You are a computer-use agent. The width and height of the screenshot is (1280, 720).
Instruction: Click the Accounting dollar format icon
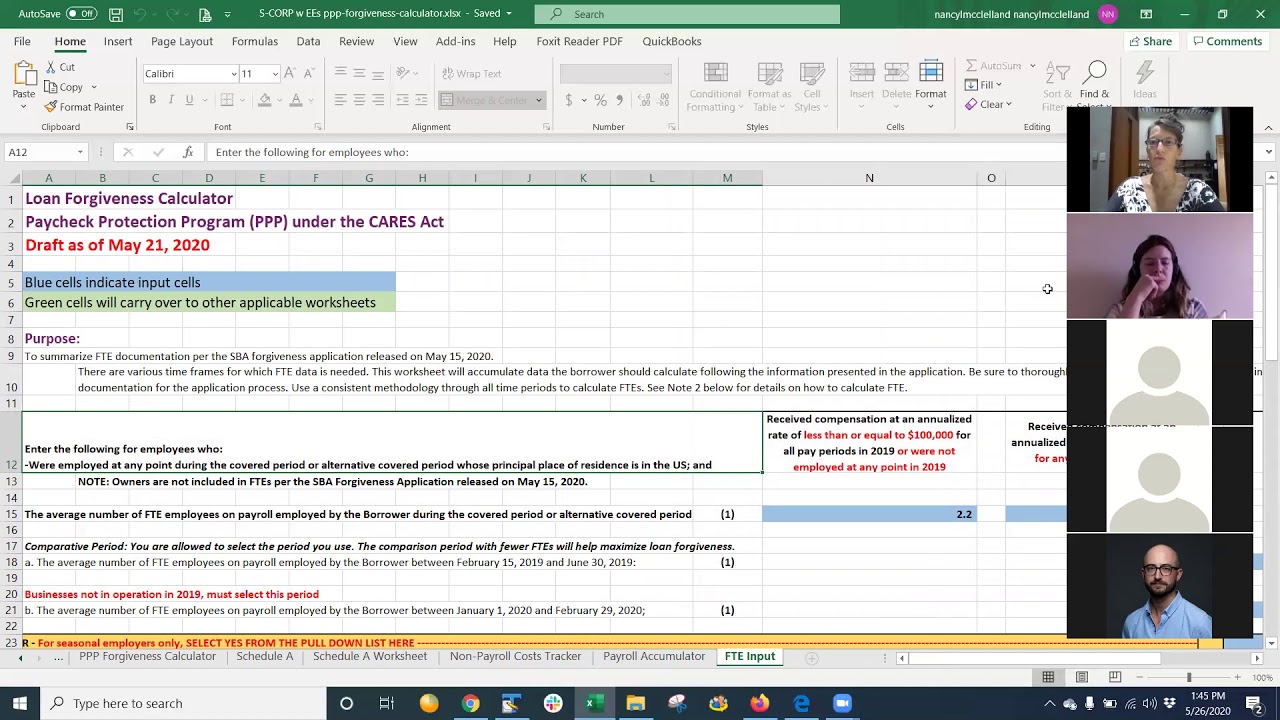pos(569,100)
